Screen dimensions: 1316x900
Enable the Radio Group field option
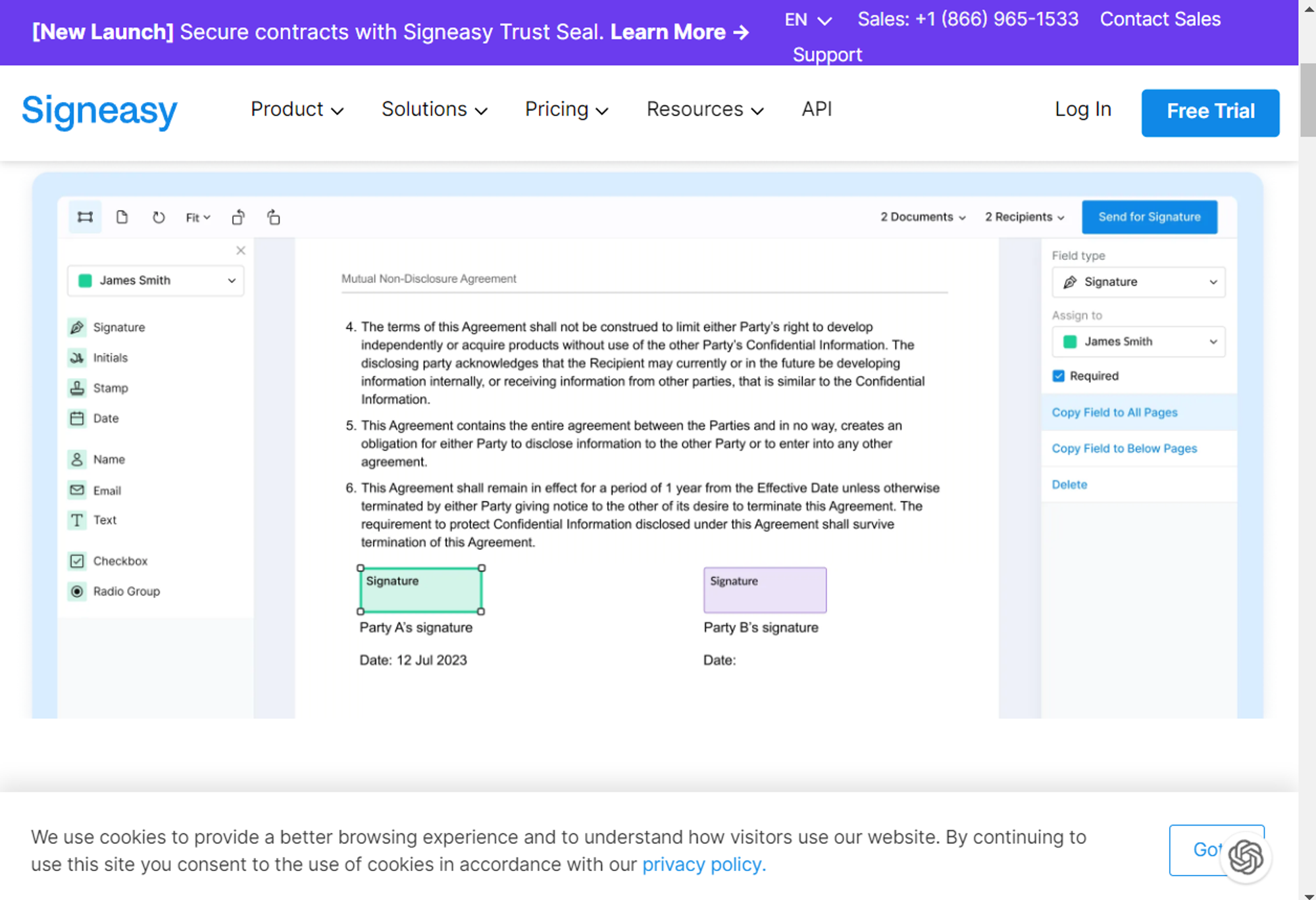tap(126, 591)
